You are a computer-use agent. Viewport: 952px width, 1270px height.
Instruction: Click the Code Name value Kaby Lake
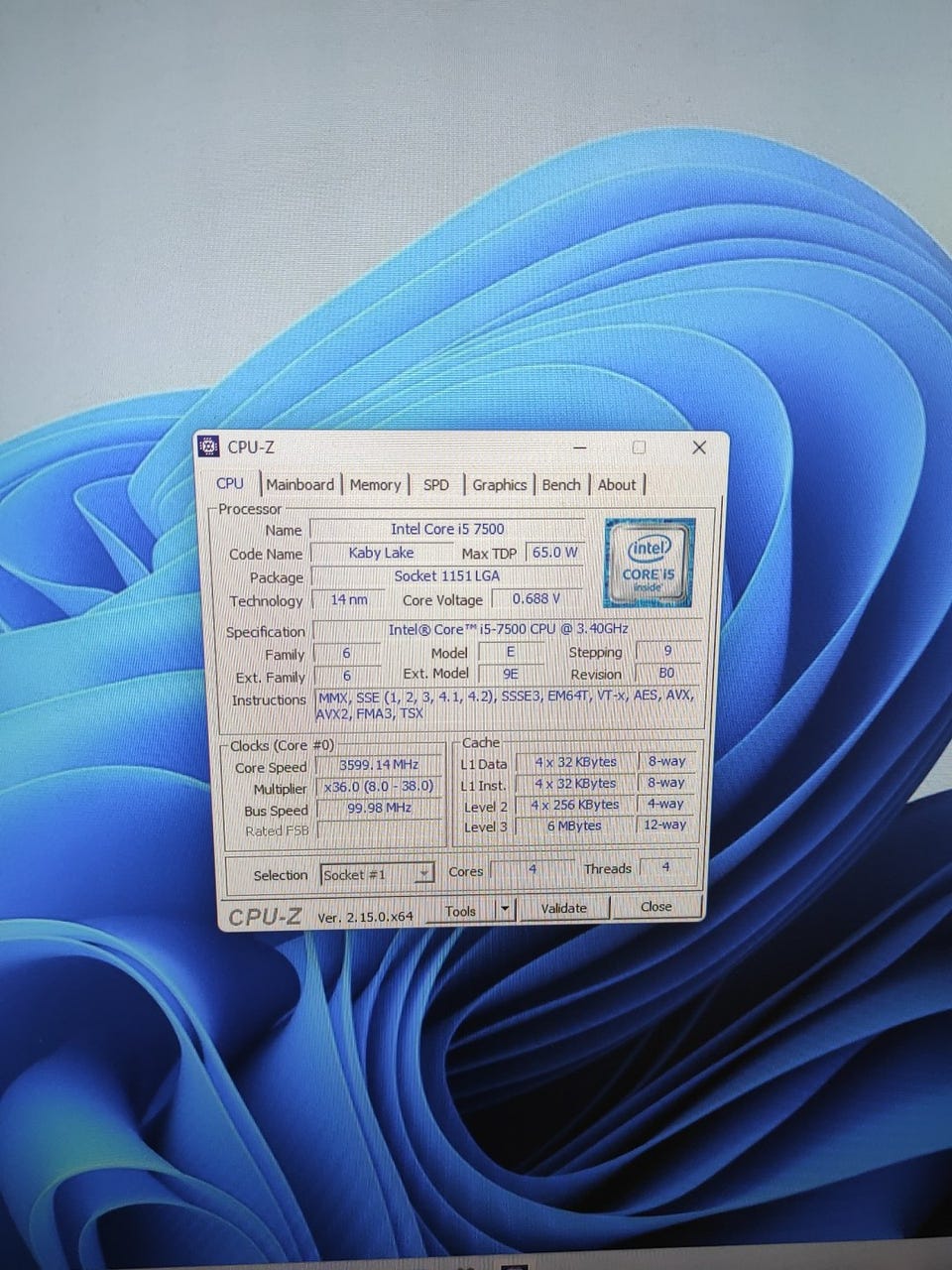point(381,553)
